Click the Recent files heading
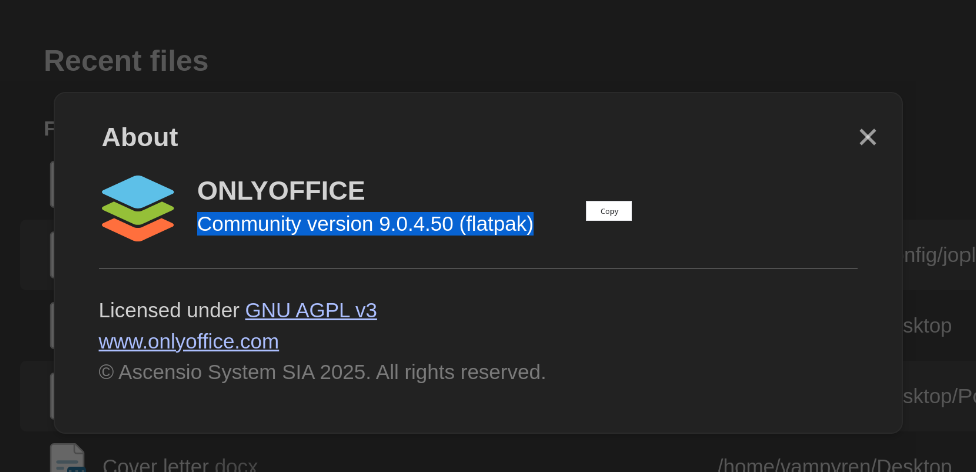976x472 pixels. tap(126, 61)
